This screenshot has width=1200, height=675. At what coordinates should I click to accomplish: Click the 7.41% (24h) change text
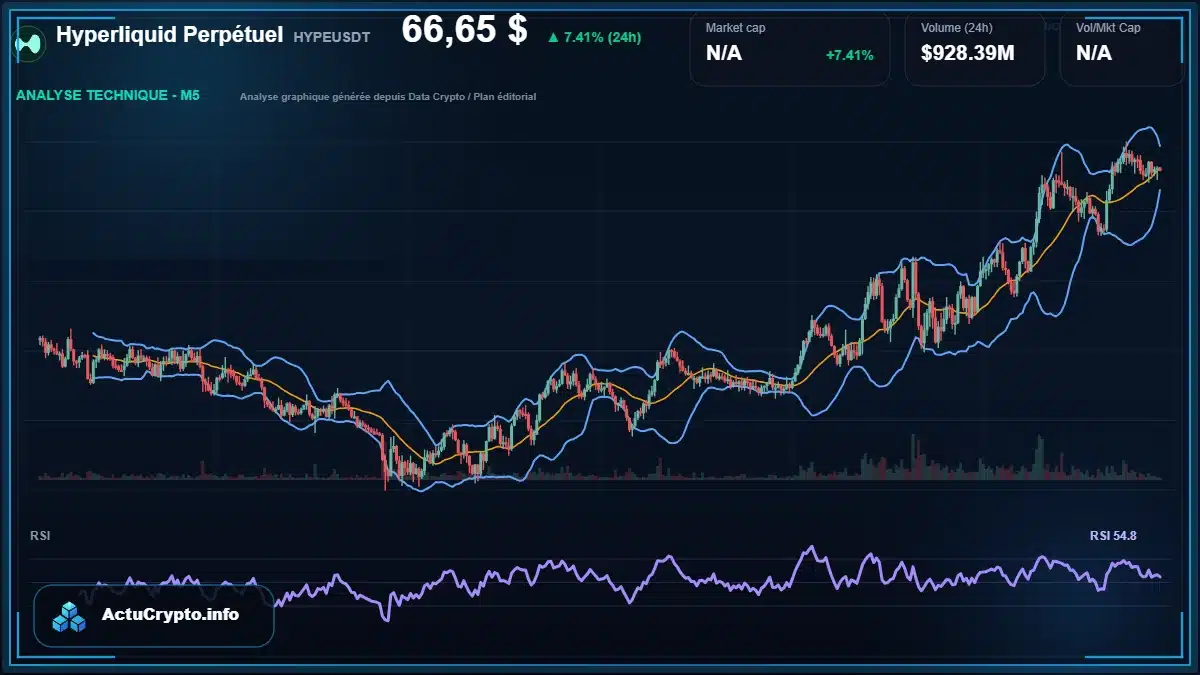pyautogui.click(x=603, y=37)
